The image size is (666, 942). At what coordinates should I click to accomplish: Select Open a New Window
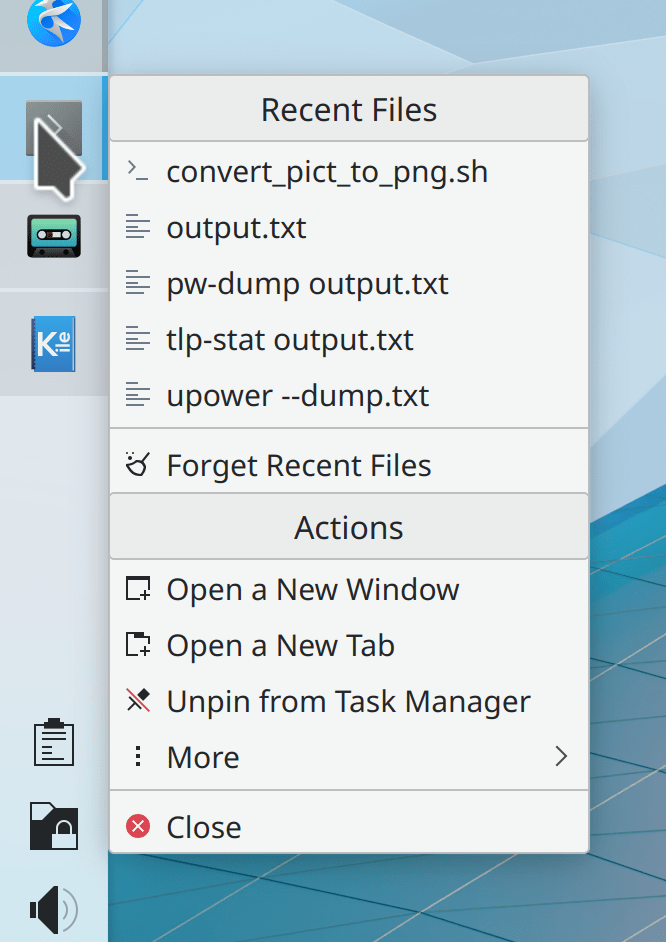[x=312, y=590]
